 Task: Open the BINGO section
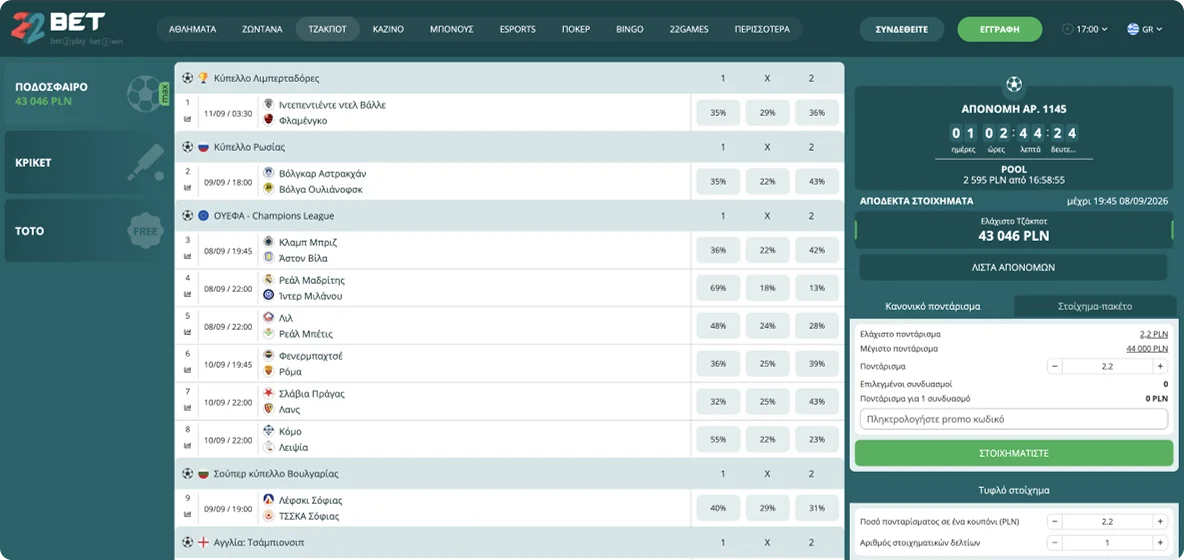click(630, 29)
